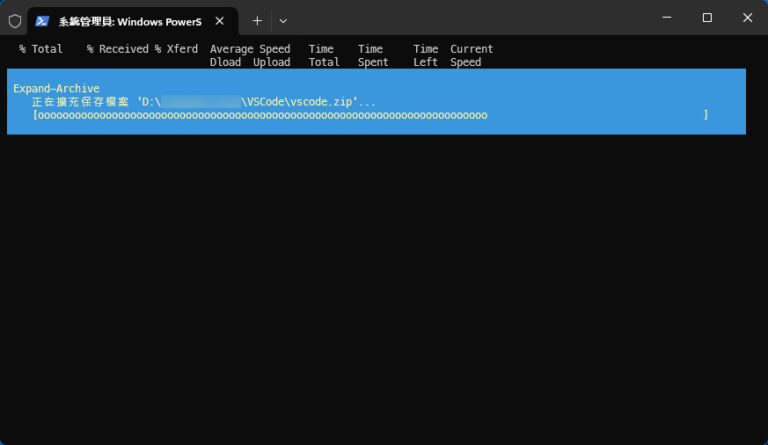This screenshot has height=445, width=768.
Task: Close the terminal window
Action: 747,18
